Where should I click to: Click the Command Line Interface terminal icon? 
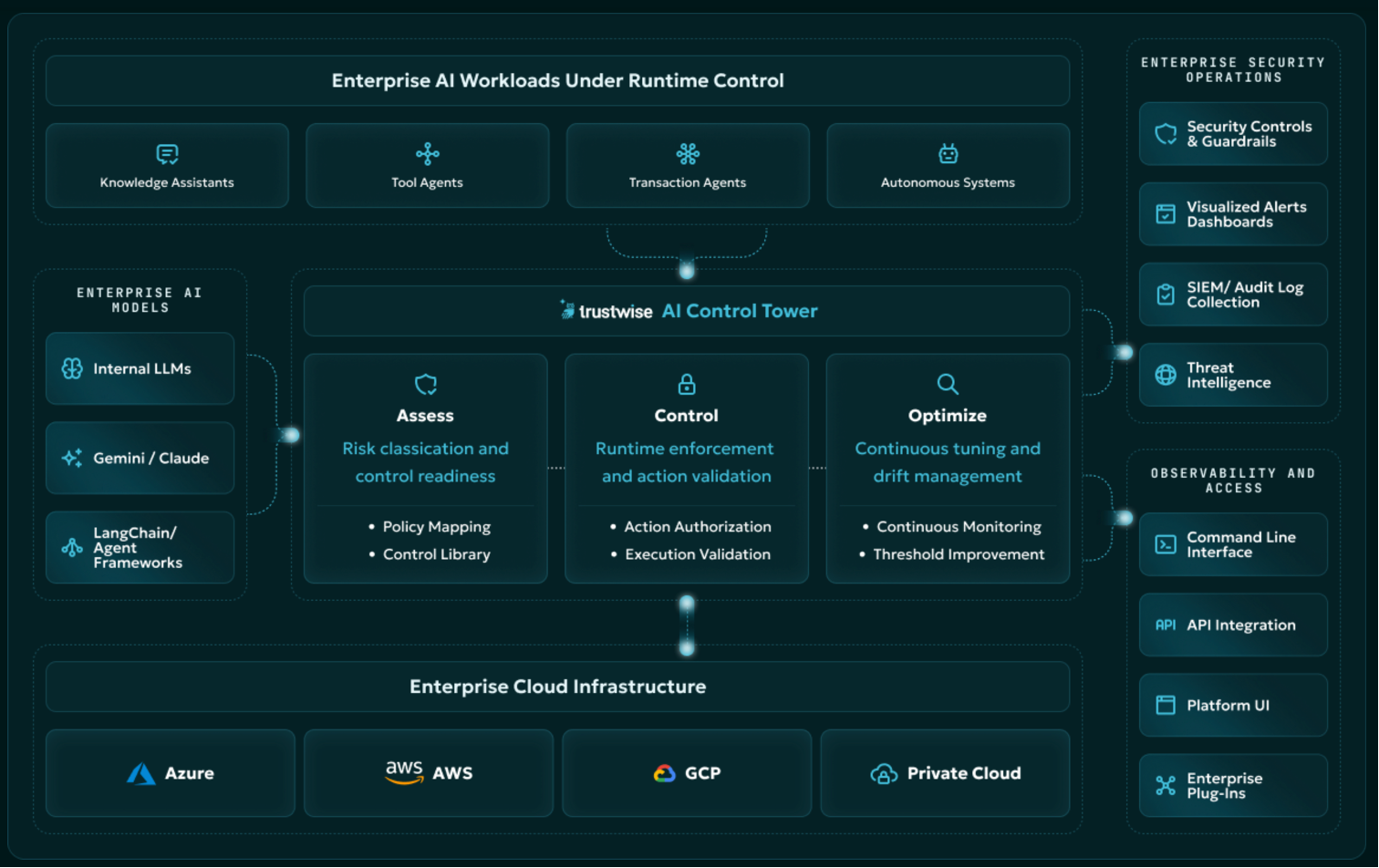(x=1166, y=544)
